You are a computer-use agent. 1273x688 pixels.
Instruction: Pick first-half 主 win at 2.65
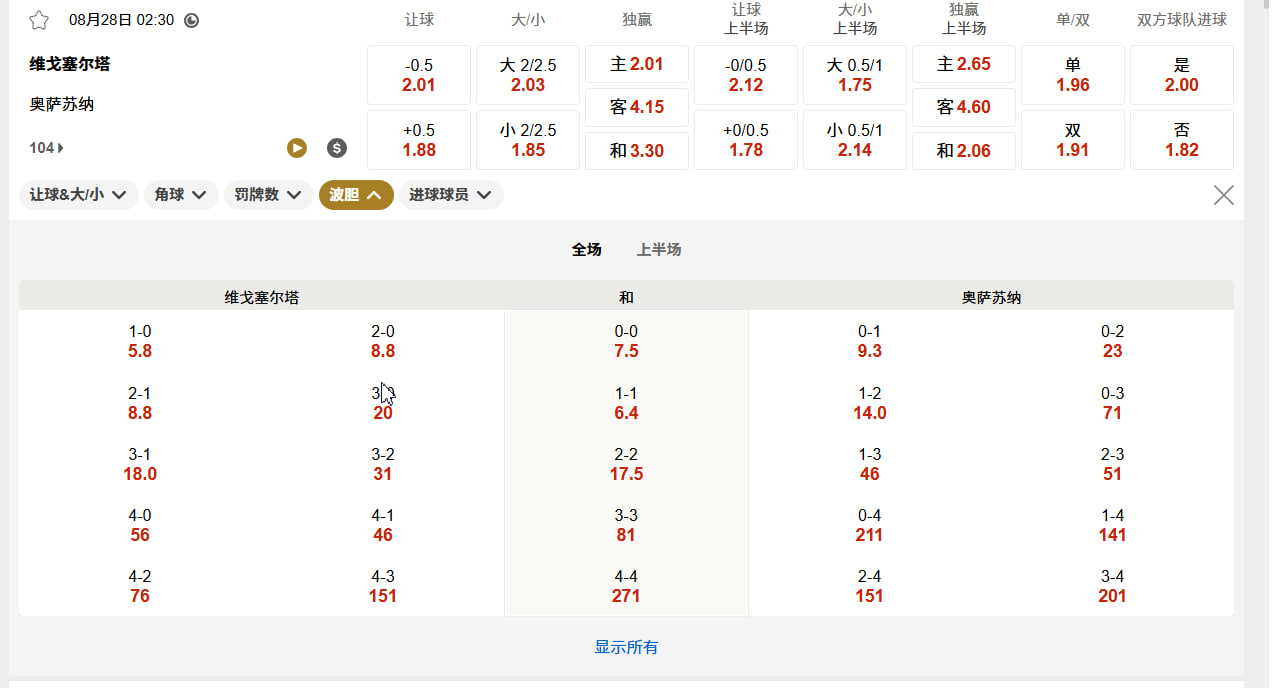point(964,64)
